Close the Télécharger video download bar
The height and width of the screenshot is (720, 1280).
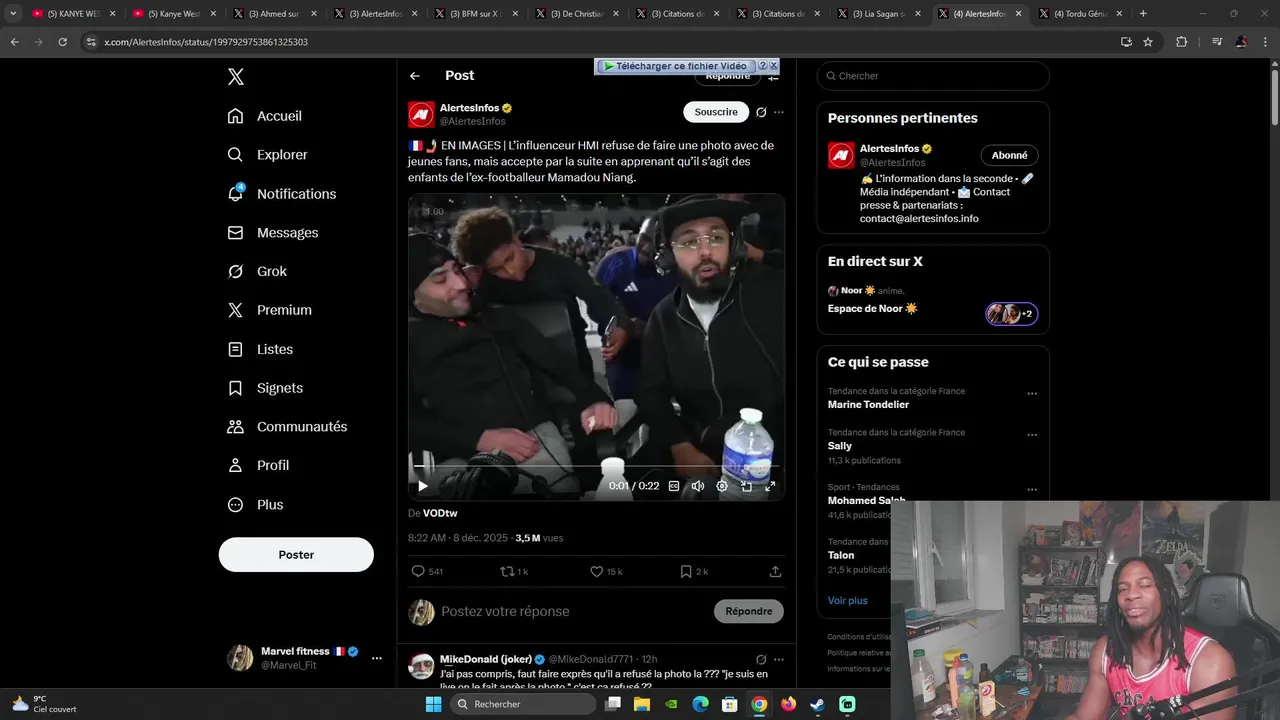773,65
